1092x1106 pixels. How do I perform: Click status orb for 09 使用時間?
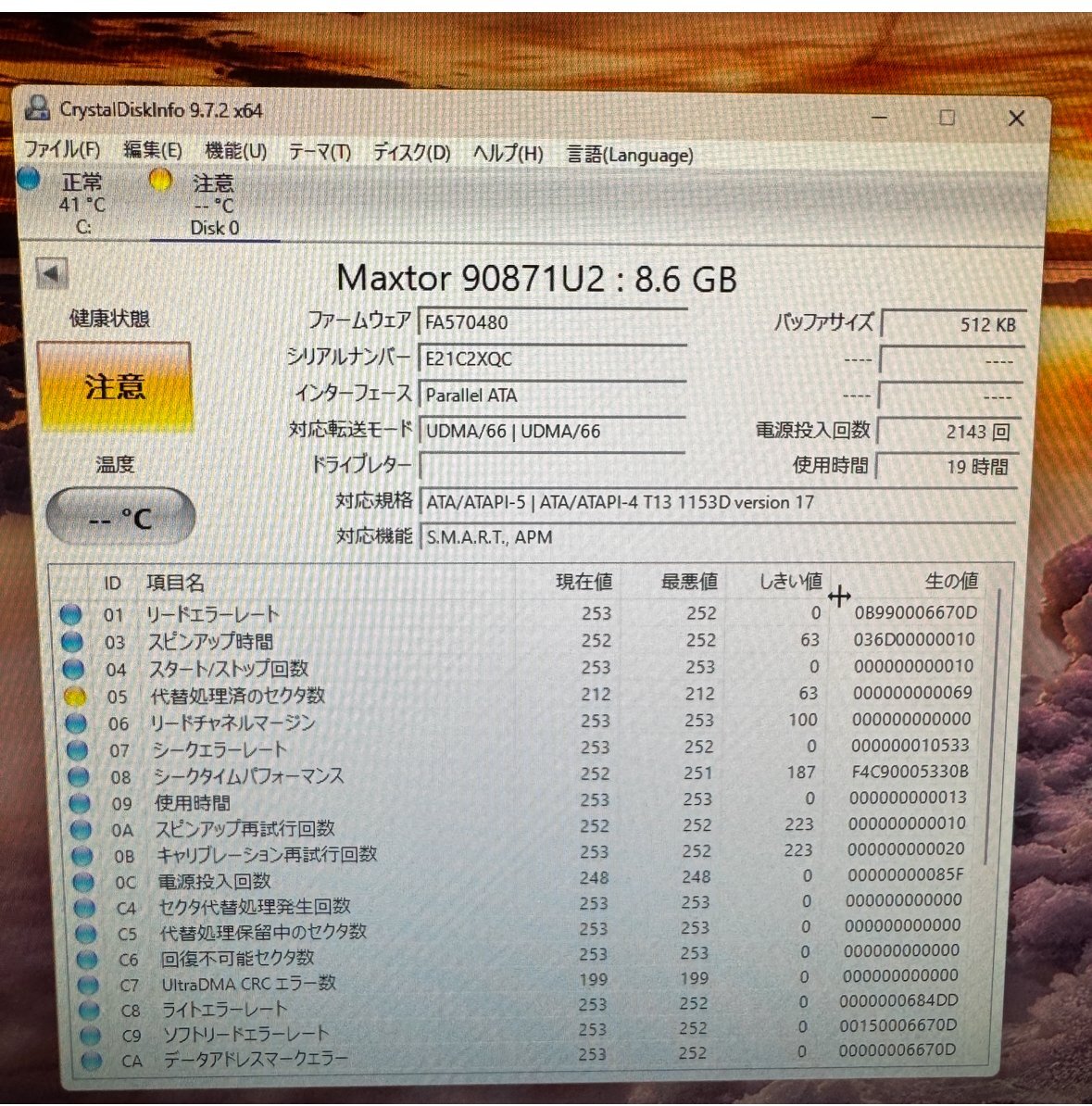(80, 803)
